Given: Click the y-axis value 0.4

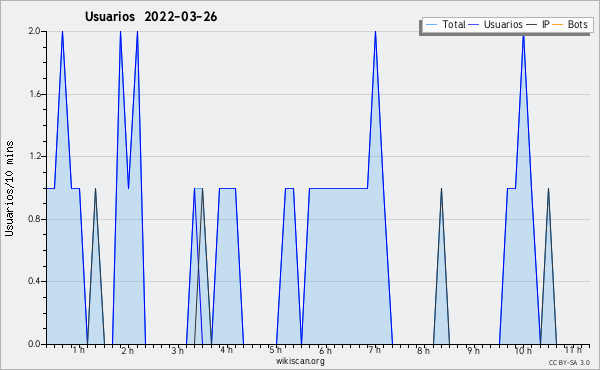Looking at the screenshot, I should click(x=34, y=281).
